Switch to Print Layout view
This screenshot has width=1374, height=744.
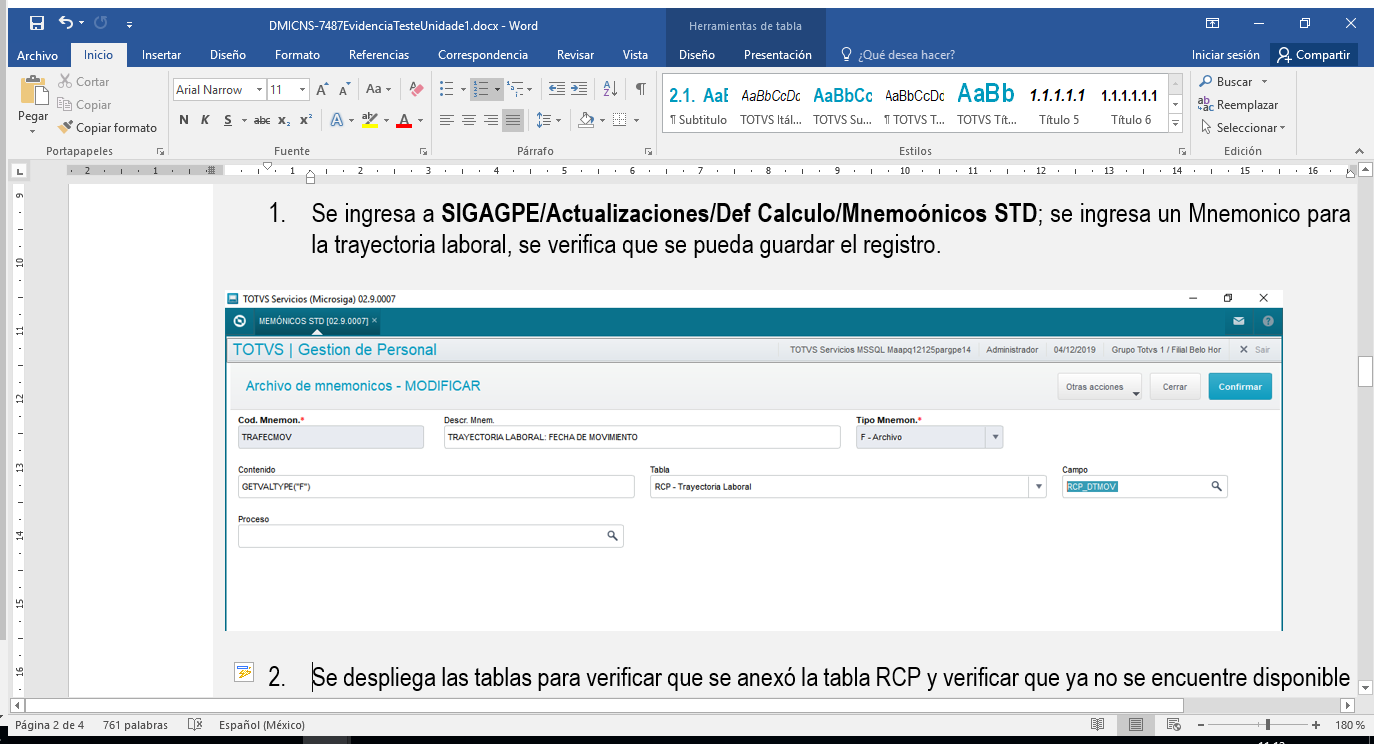click(x=1135, y=725)
